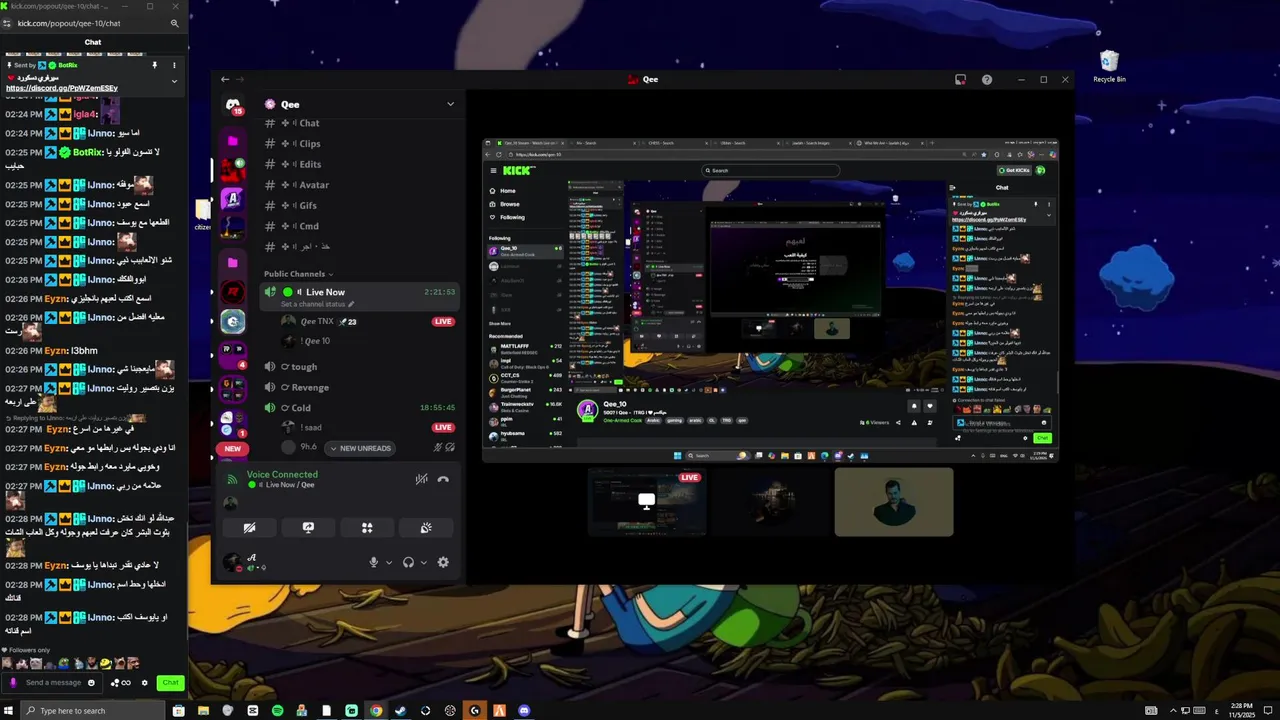The height and width of the screenshot is (720, 1280).
Task: Open headphone output options chevron
Action: coord(423,562)
